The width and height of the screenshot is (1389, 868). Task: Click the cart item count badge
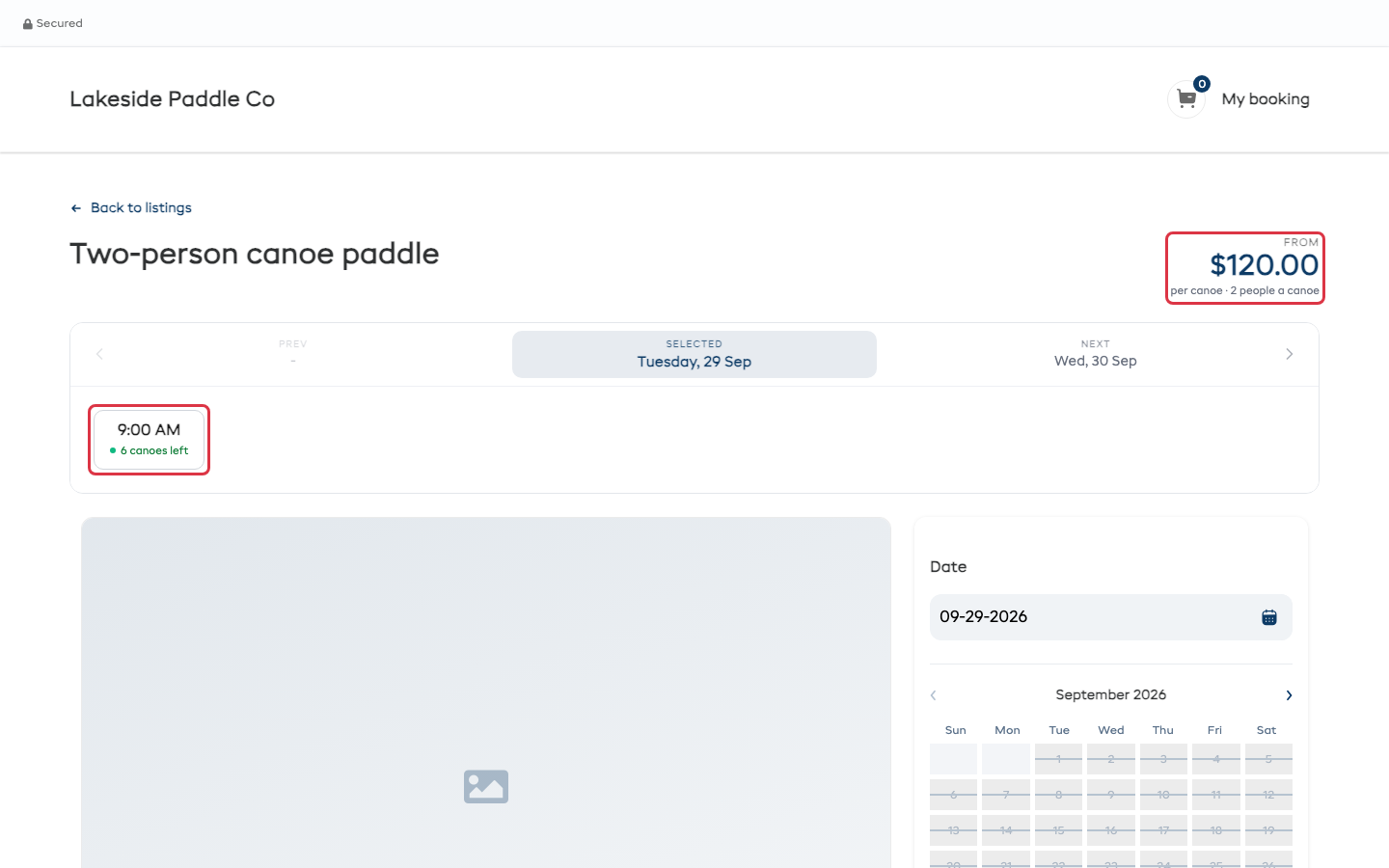point(1202,84)
